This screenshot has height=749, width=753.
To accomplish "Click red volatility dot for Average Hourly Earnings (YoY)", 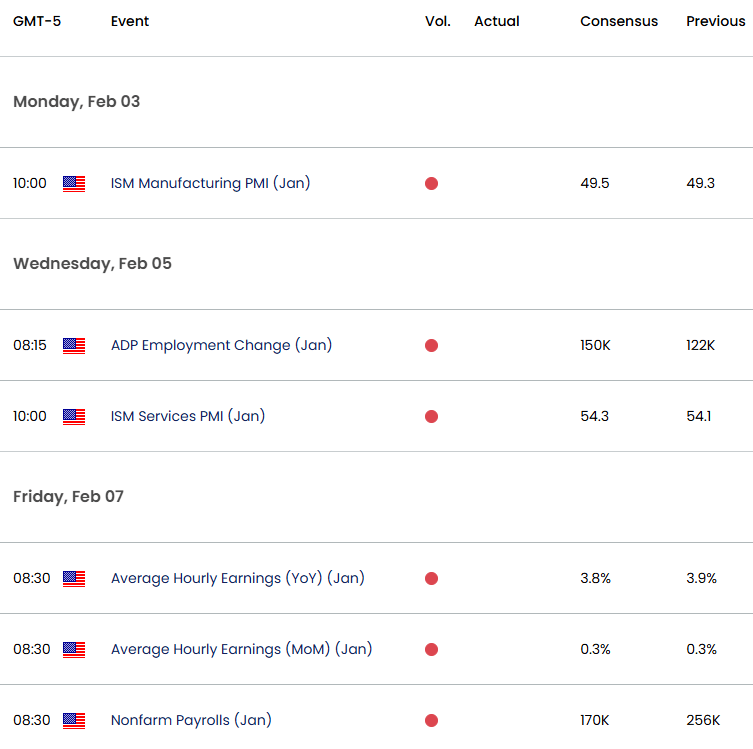I will click(431, 579).
